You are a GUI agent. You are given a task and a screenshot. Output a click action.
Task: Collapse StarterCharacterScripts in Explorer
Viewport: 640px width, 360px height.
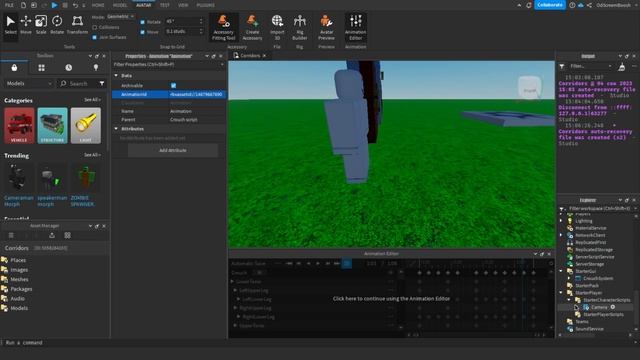click(x=569, y=300)
